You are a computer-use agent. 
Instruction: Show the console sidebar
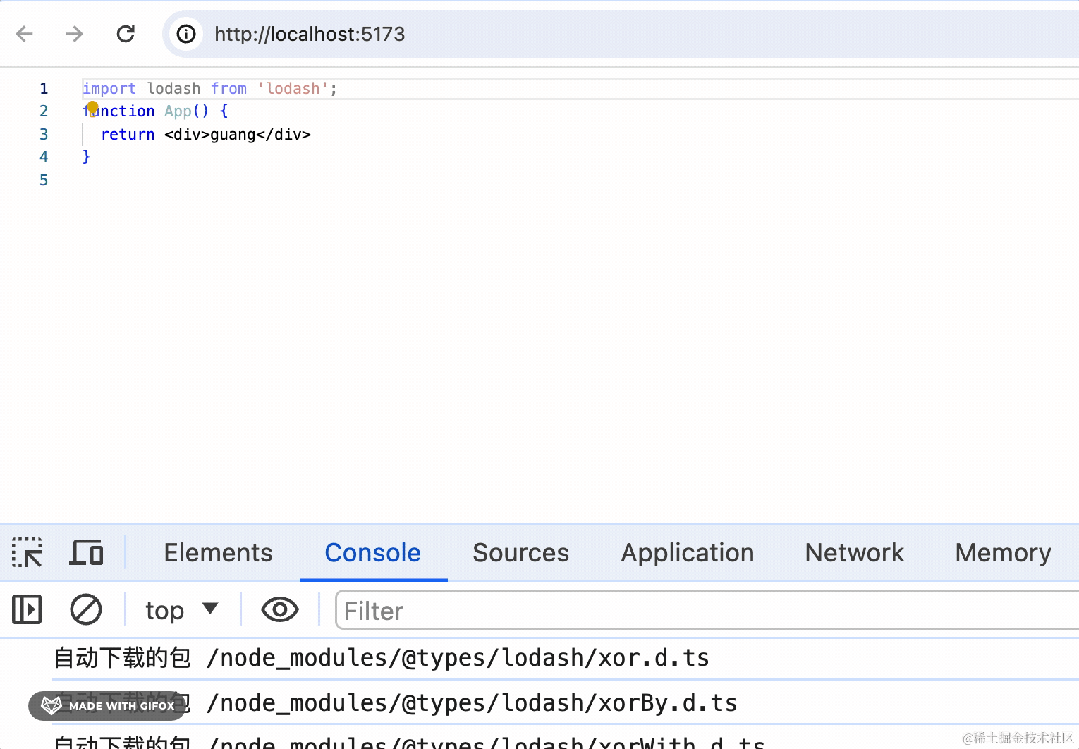tap(27, 610)
